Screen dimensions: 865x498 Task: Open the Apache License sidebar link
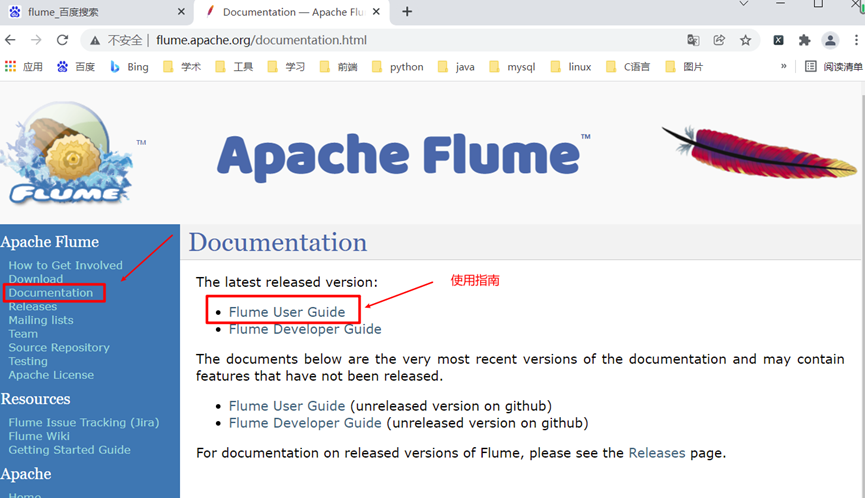[x=51, y=375]
